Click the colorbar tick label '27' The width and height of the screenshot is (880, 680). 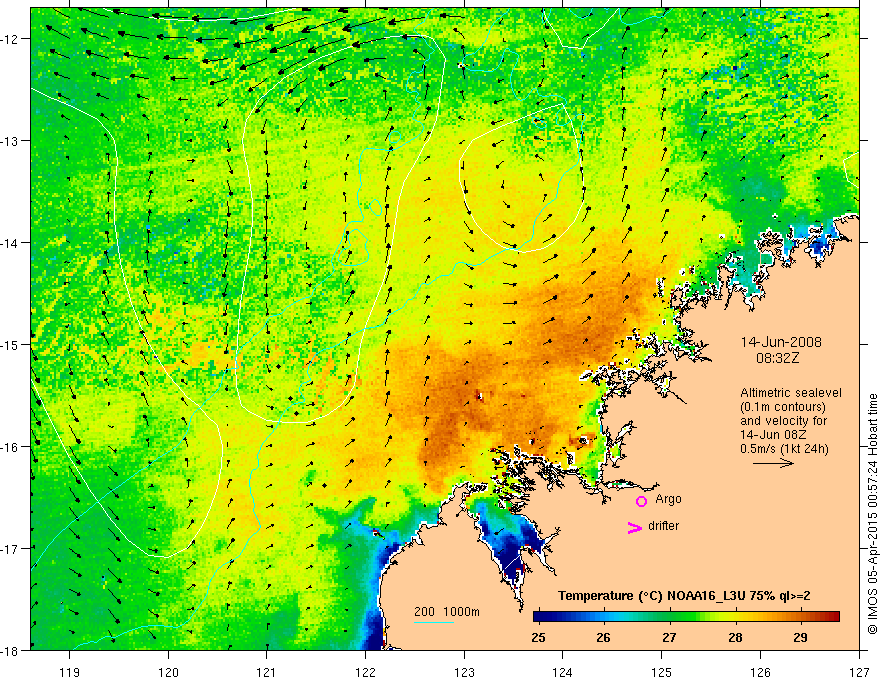[x=669, y=638]
